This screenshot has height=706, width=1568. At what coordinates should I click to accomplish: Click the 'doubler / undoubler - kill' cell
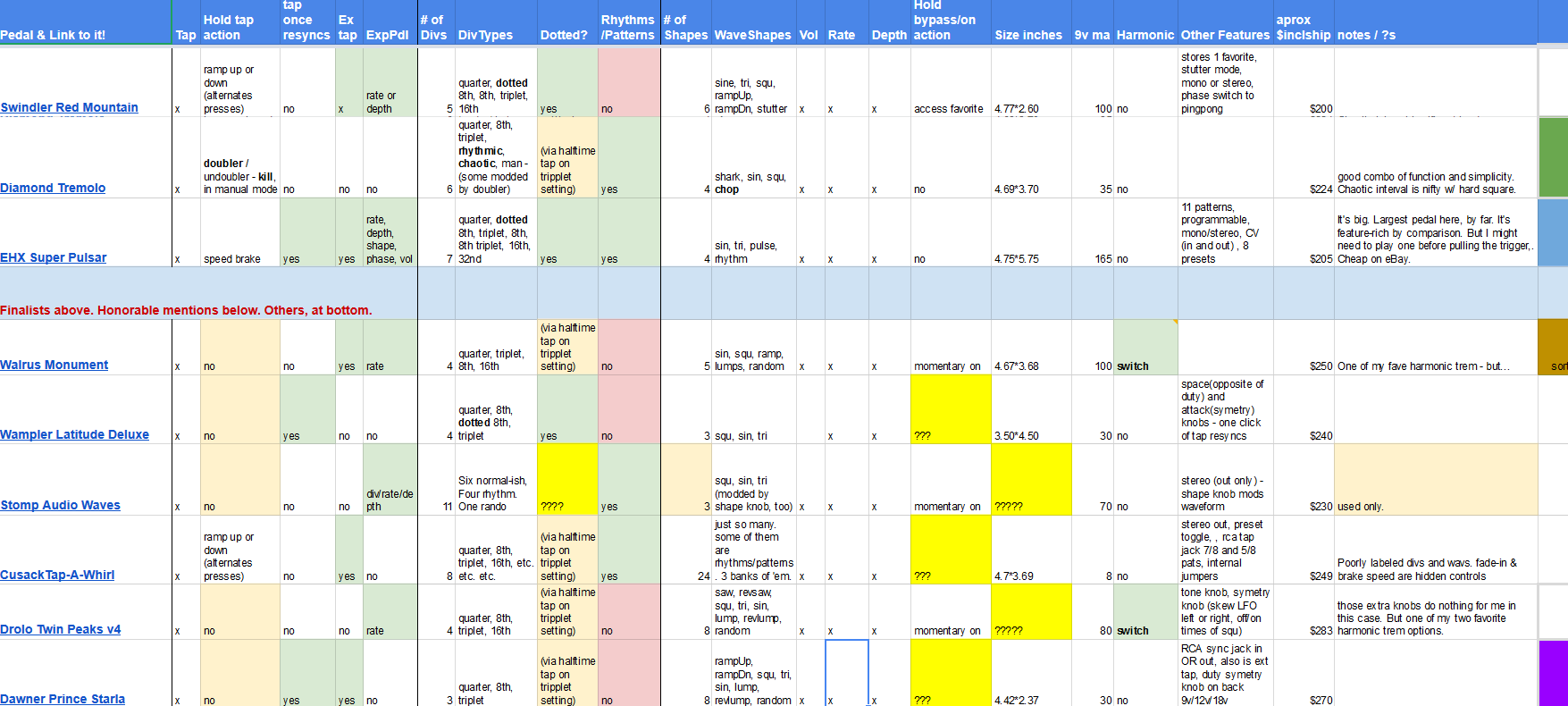coord(239,157)
